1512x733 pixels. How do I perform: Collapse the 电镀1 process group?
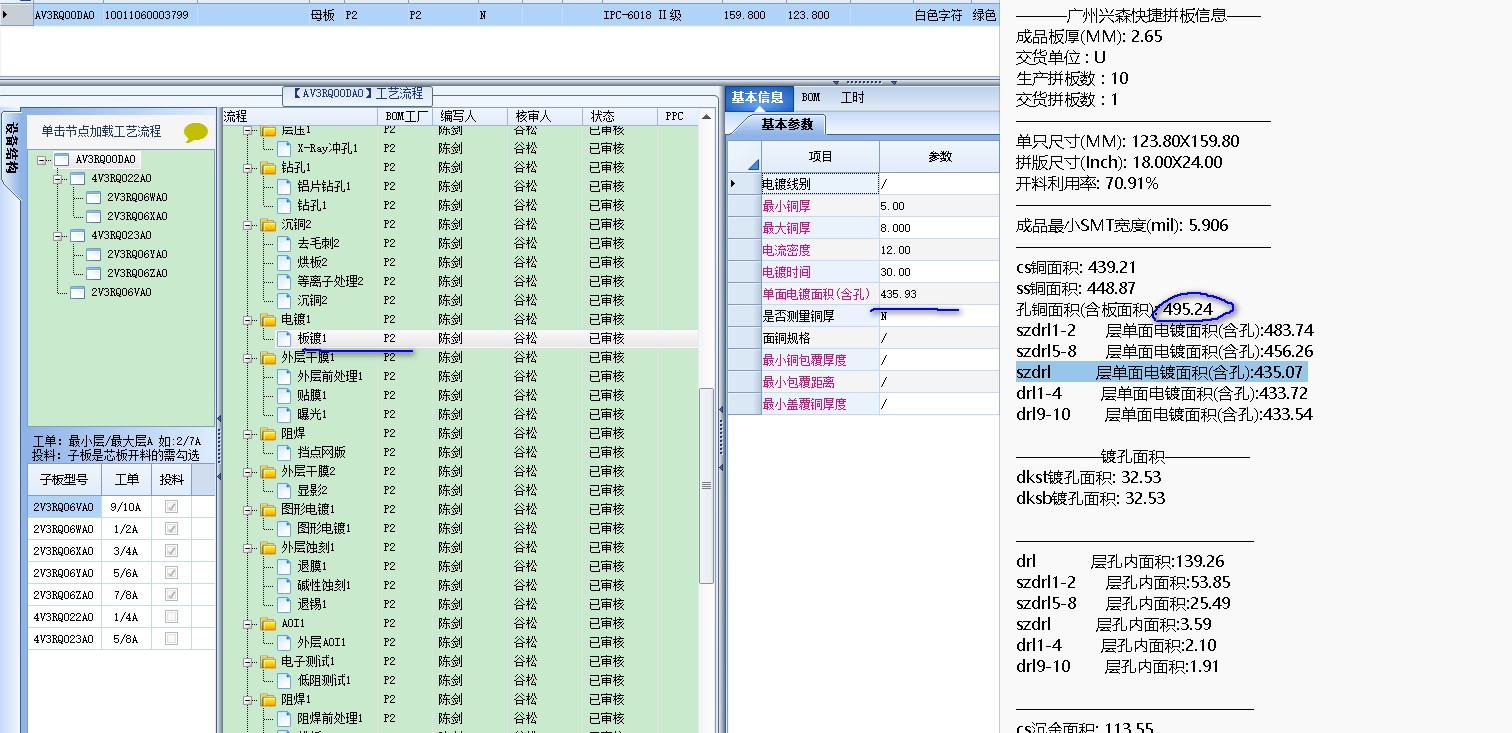pos(248,320)
